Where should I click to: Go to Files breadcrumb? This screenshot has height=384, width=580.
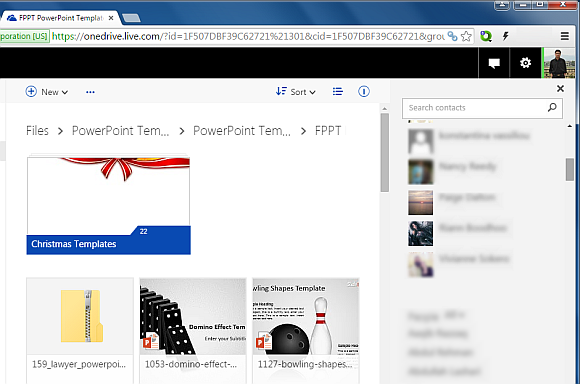[37, 131]
